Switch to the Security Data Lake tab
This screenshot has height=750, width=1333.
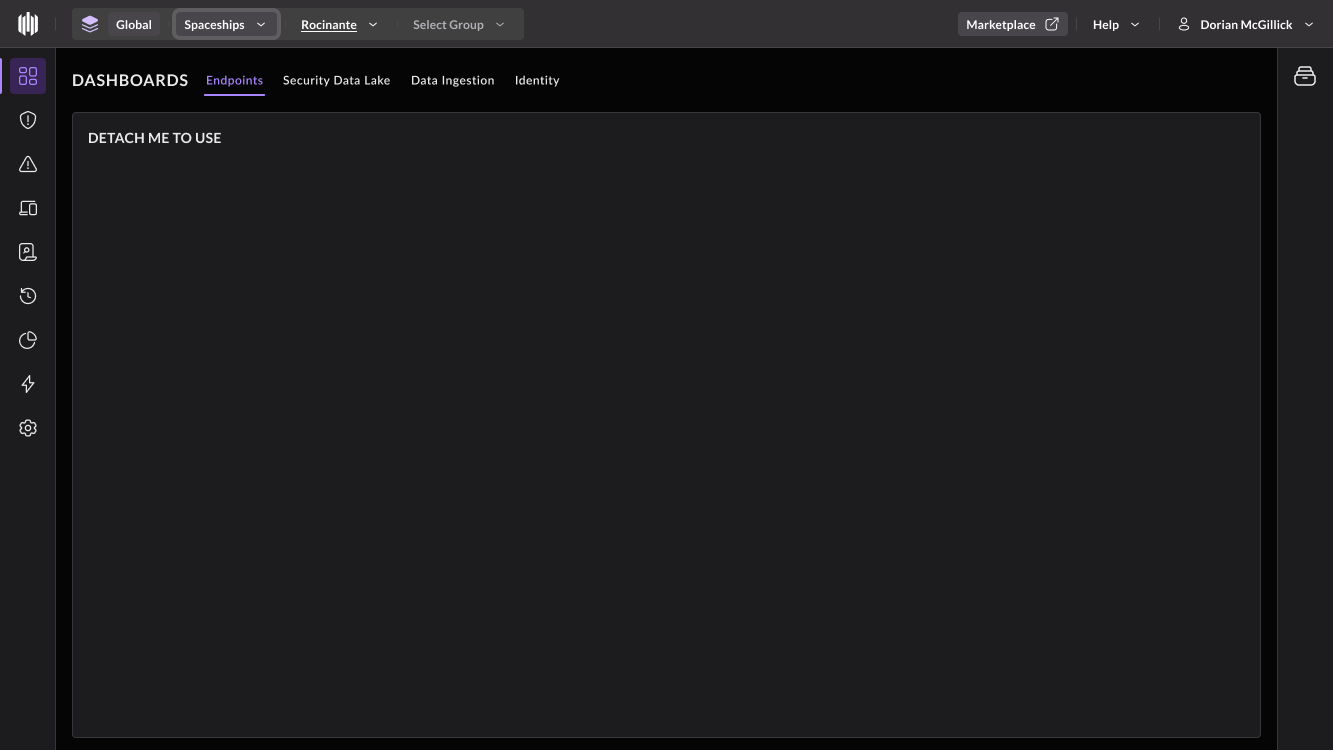[336, 80]
